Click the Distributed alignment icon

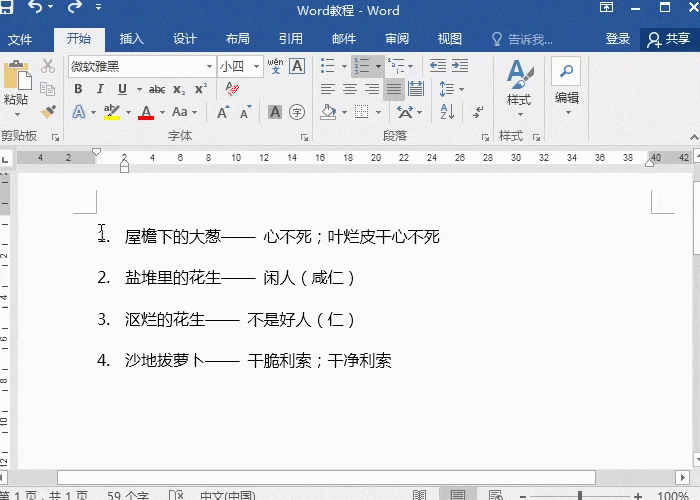416,89
